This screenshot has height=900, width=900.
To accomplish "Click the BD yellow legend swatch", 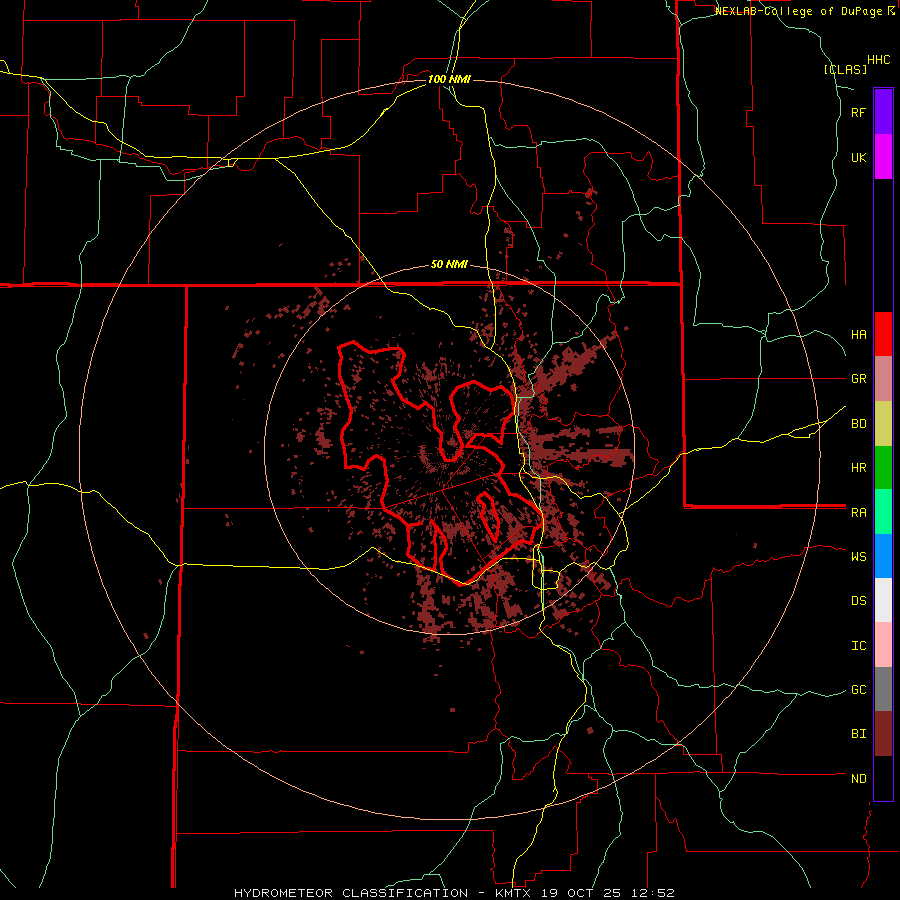I will coord(883,423).
